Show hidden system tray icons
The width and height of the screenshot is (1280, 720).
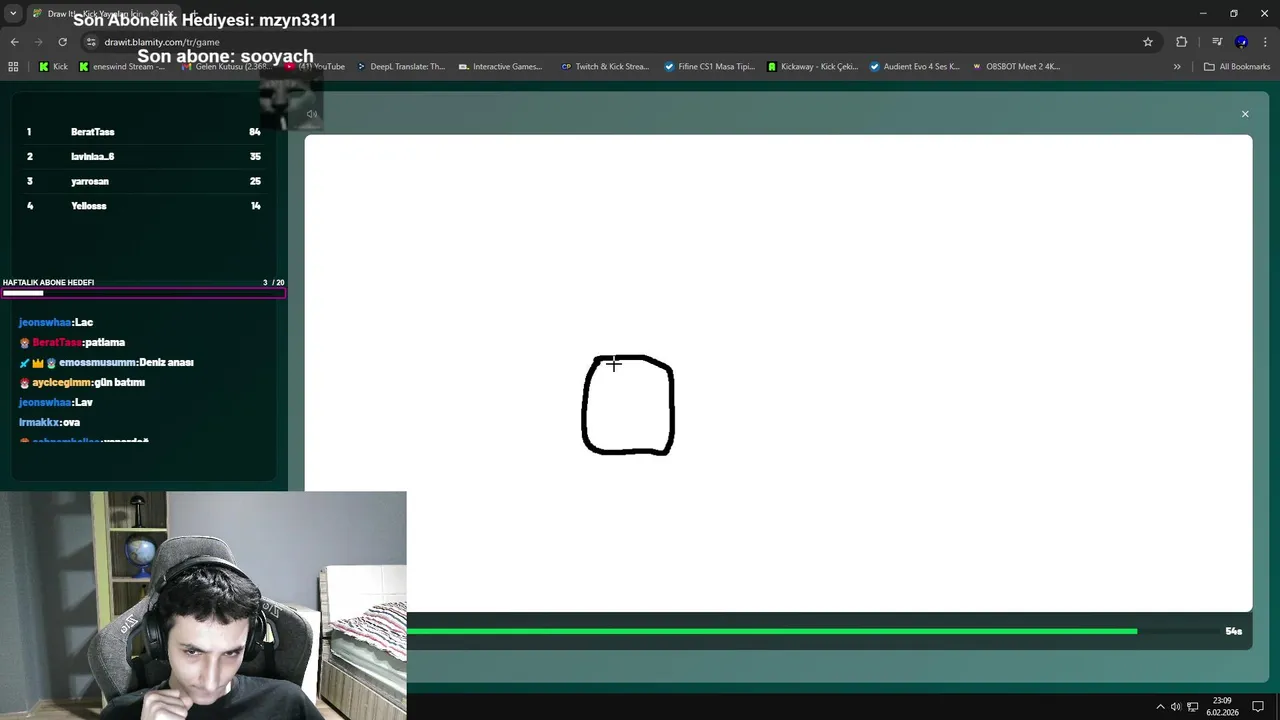point(1160,707)
